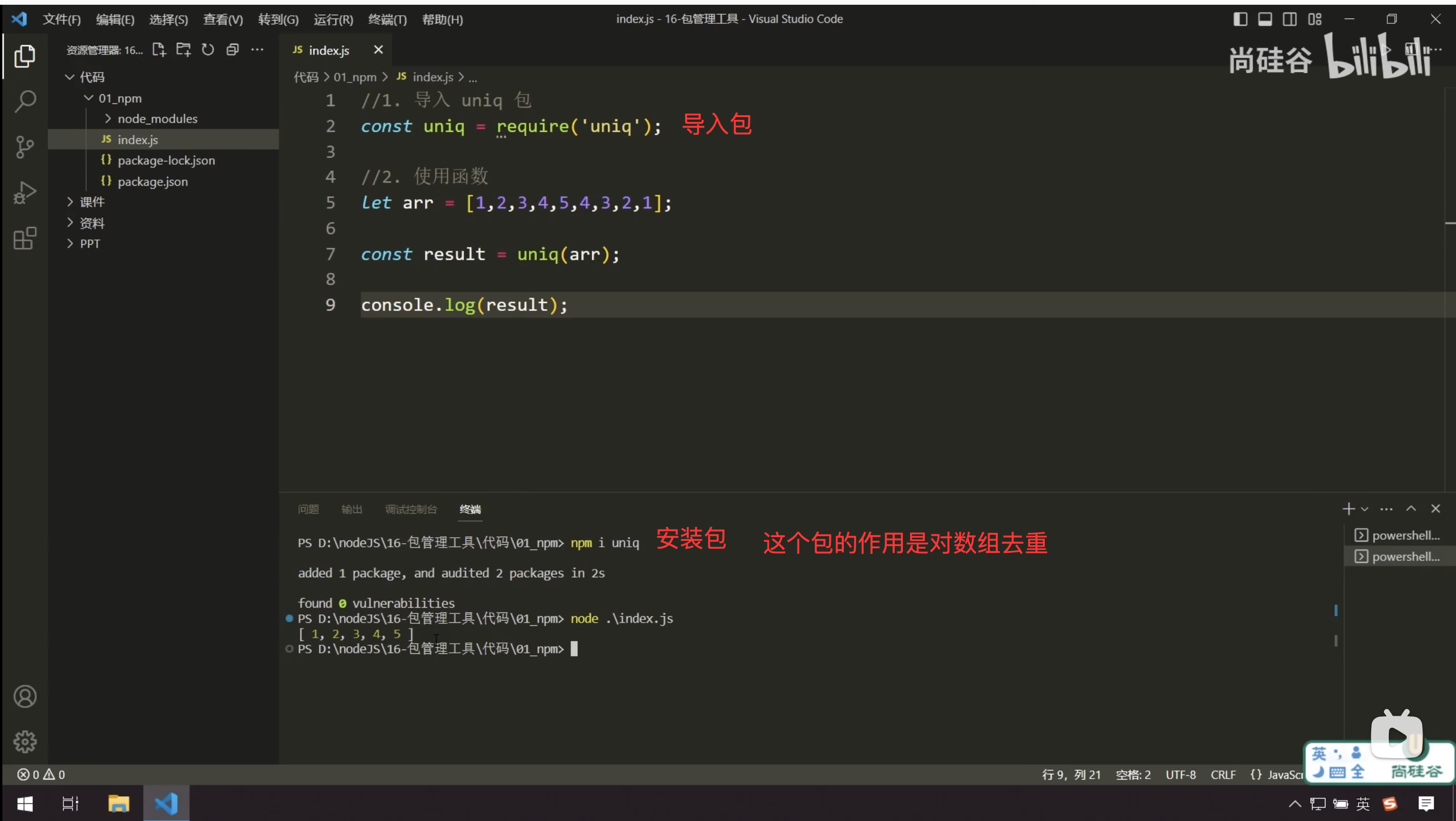Screen dimensions: 1456x821
Task: Open the Run and Debug view
Action: click(25, 193)
